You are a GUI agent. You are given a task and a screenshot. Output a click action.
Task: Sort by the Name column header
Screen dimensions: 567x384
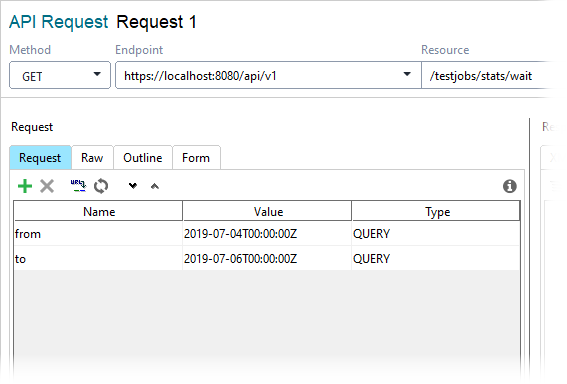[x=99, y=212]
